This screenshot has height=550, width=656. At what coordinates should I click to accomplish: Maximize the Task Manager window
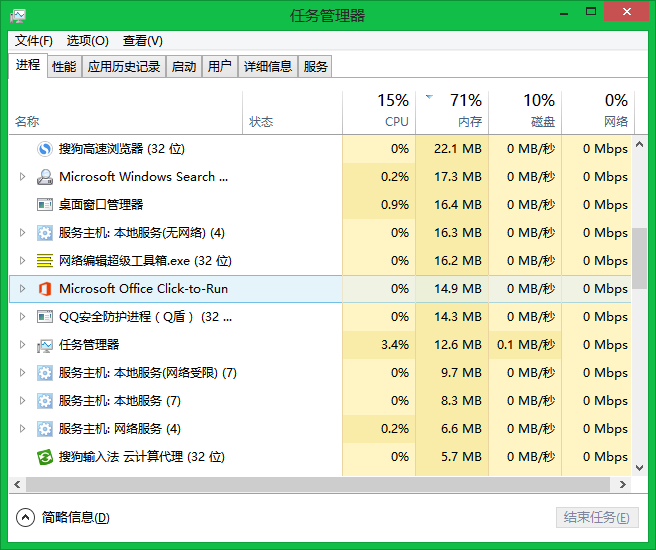591,12
